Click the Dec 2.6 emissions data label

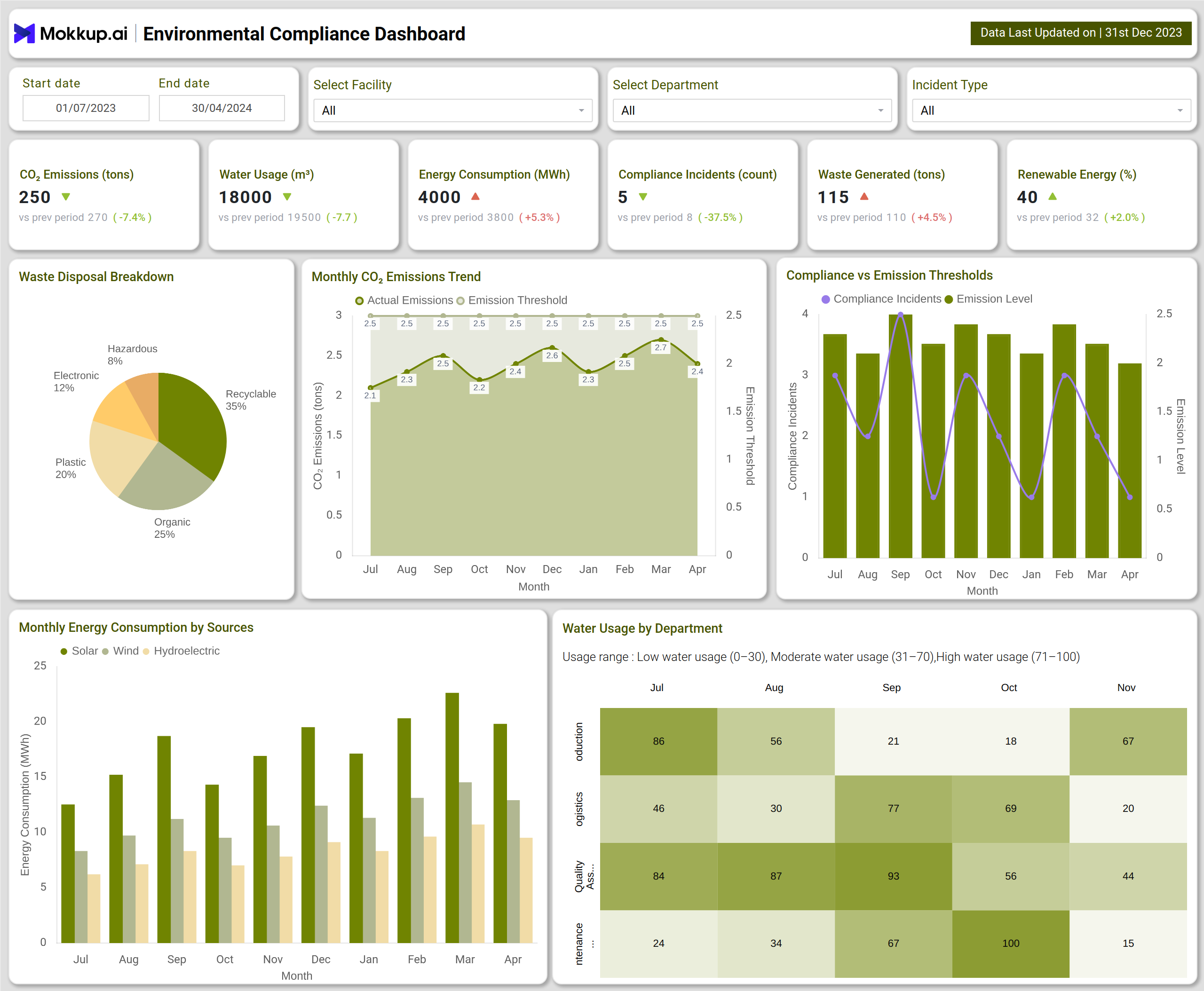coord(552,355)
